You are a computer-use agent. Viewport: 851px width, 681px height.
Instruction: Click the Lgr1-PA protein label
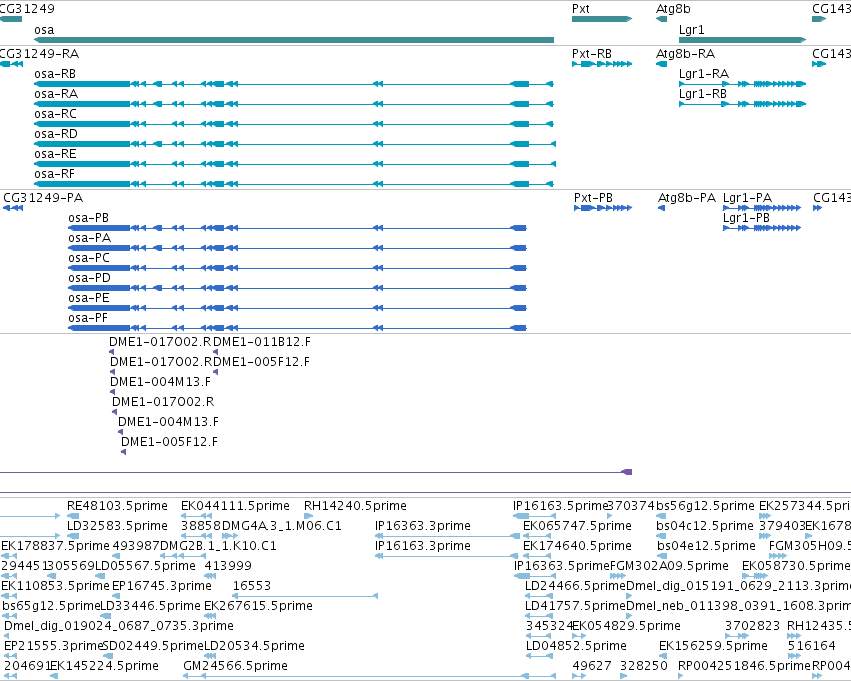click(x=747, y=198)
